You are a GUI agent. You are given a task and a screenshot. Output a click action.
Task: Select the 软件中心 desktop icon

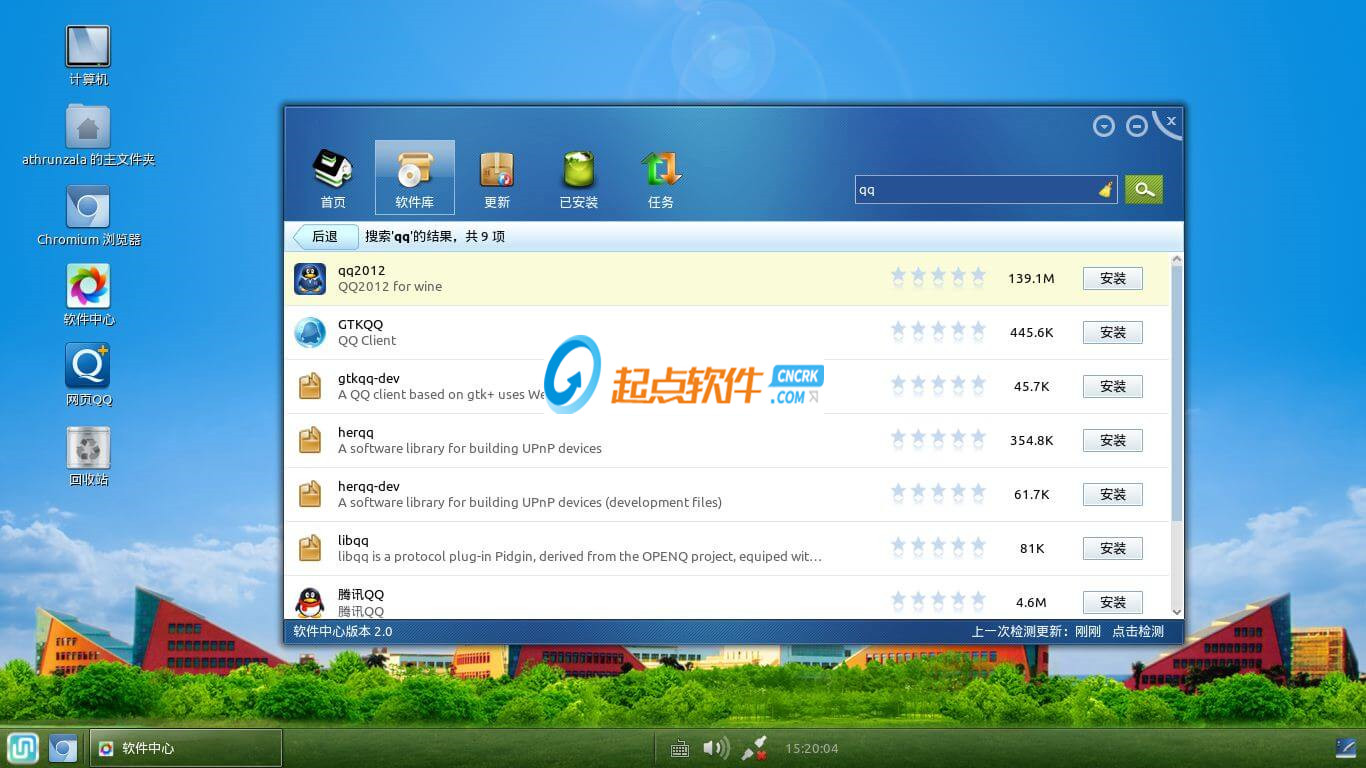(x=88, y=296)
